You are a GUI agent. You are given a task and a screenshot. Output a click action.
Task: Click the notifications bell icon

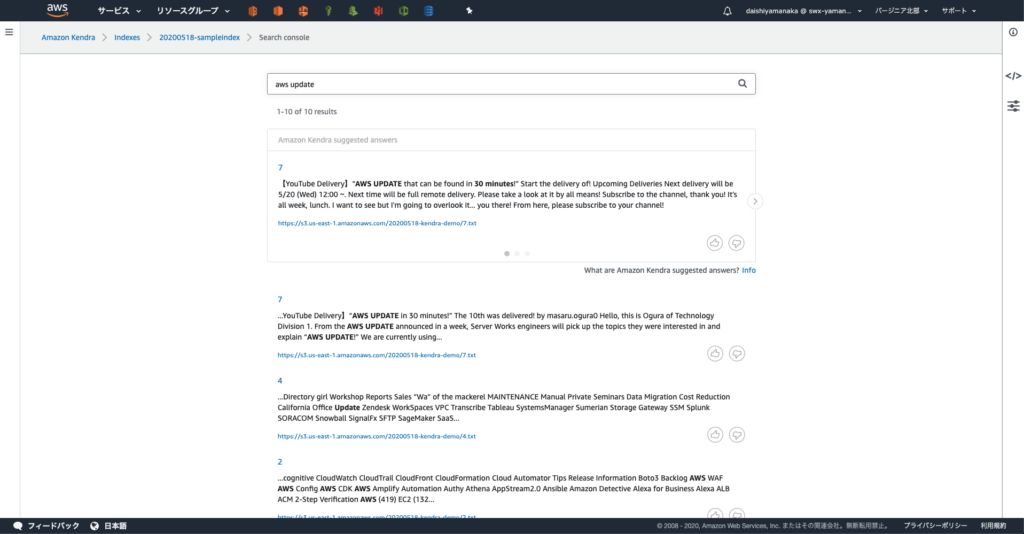click(x=727, y=11)
